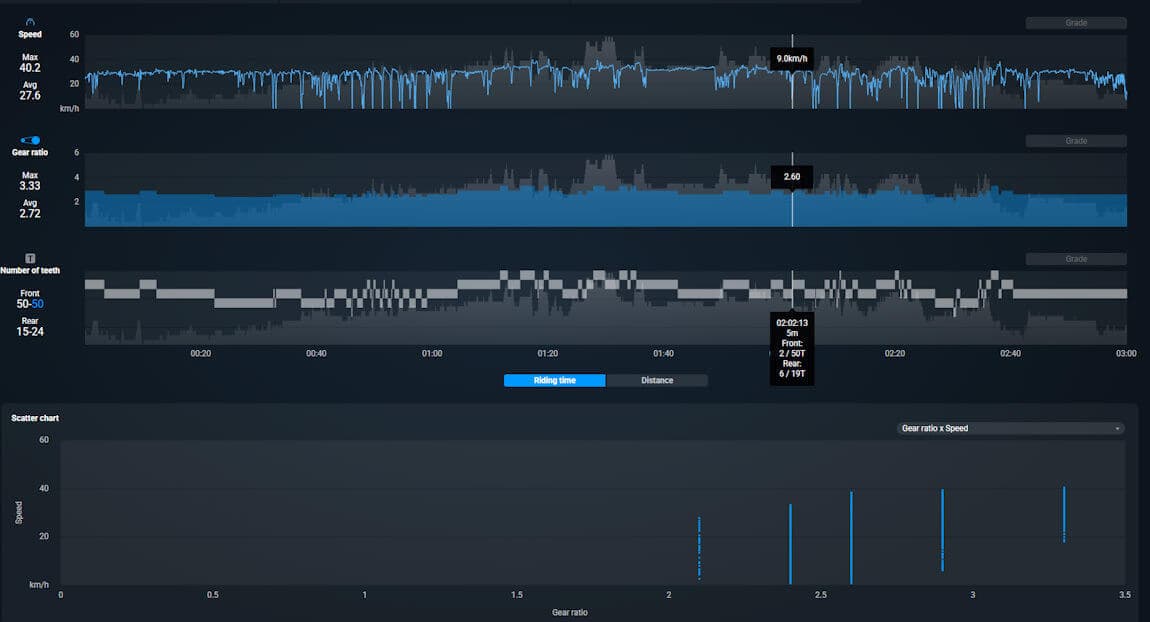The height and width of the screenshot is (622, 1150).
Task: Click the scatter column at gear ratio 3.3
Action: 1064,515
